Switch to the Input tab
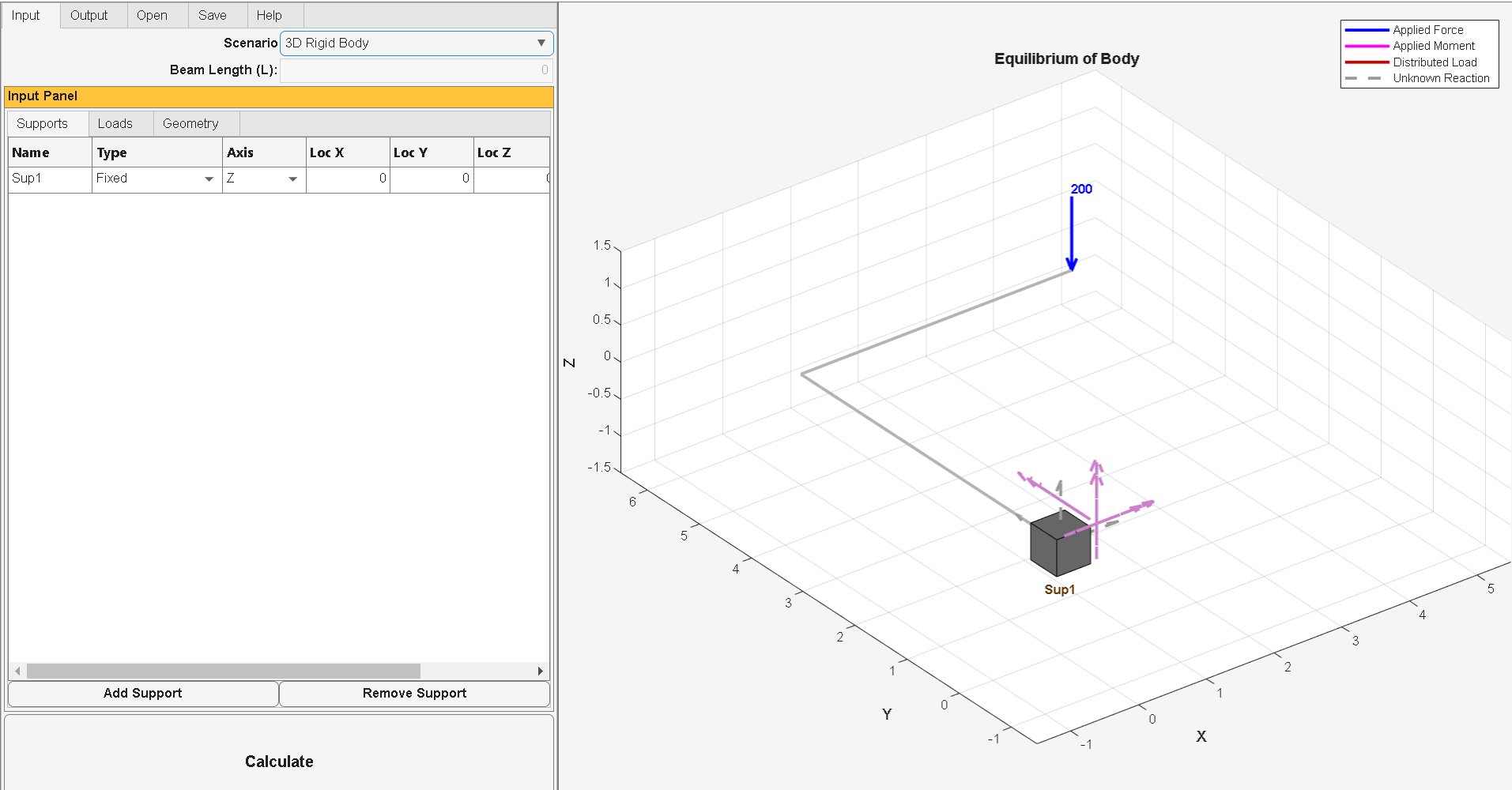 pos(26,16)
